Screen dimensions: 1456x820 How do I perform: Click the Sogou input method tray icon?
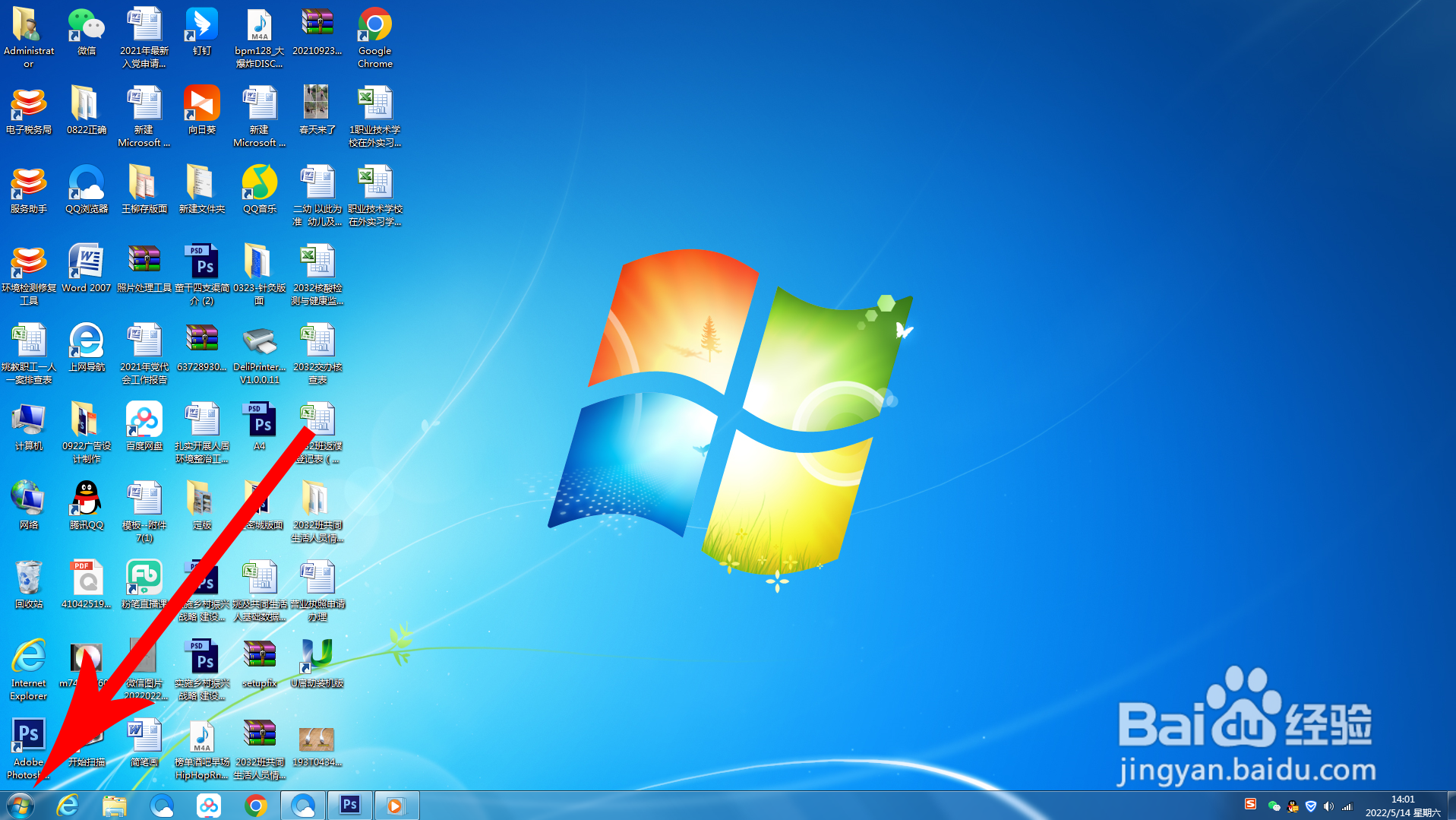[x=1250, y=804]
